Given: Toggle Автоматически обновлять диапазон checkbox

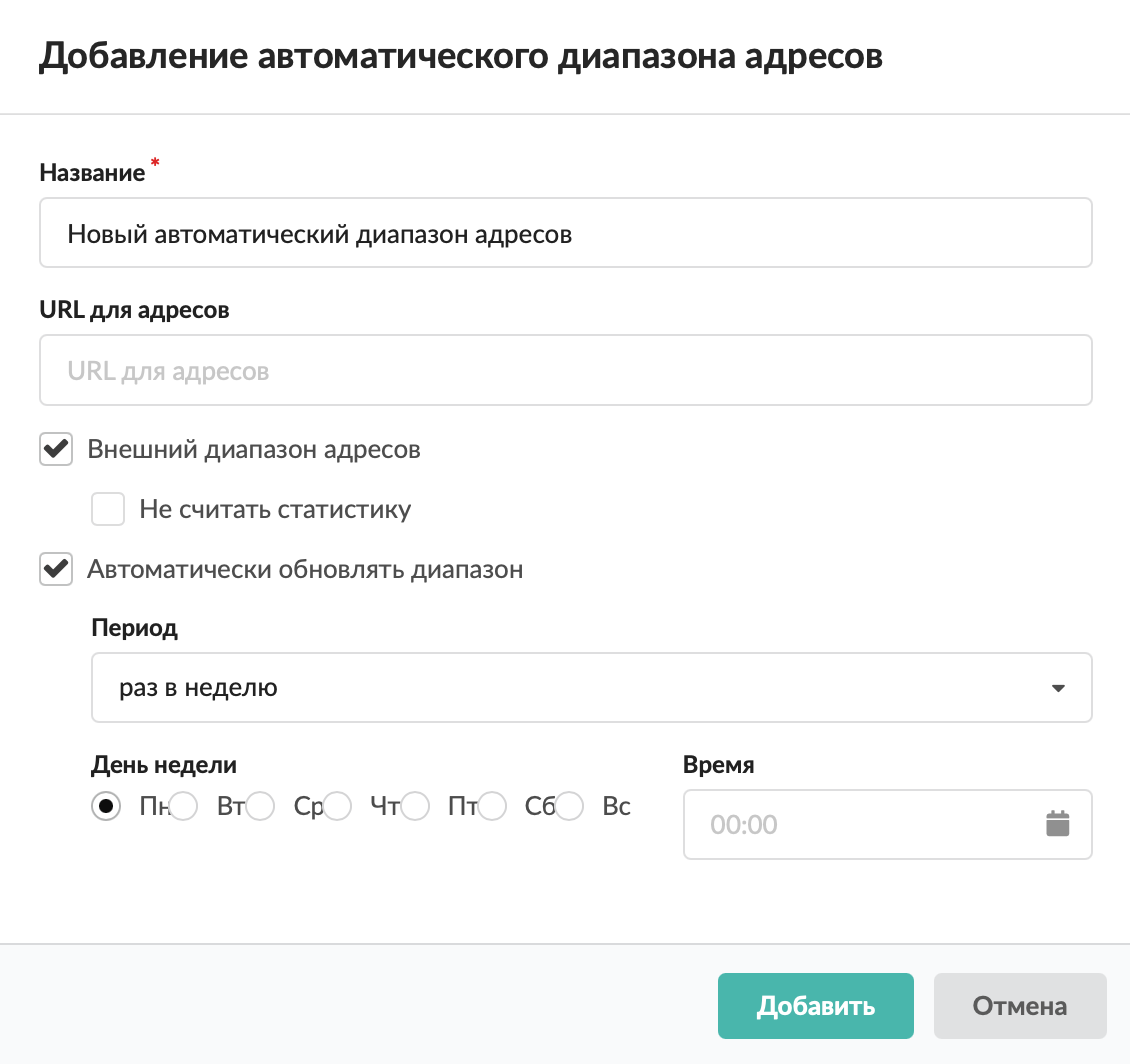Looking at the screenshot, I should [x=56, y=570].
